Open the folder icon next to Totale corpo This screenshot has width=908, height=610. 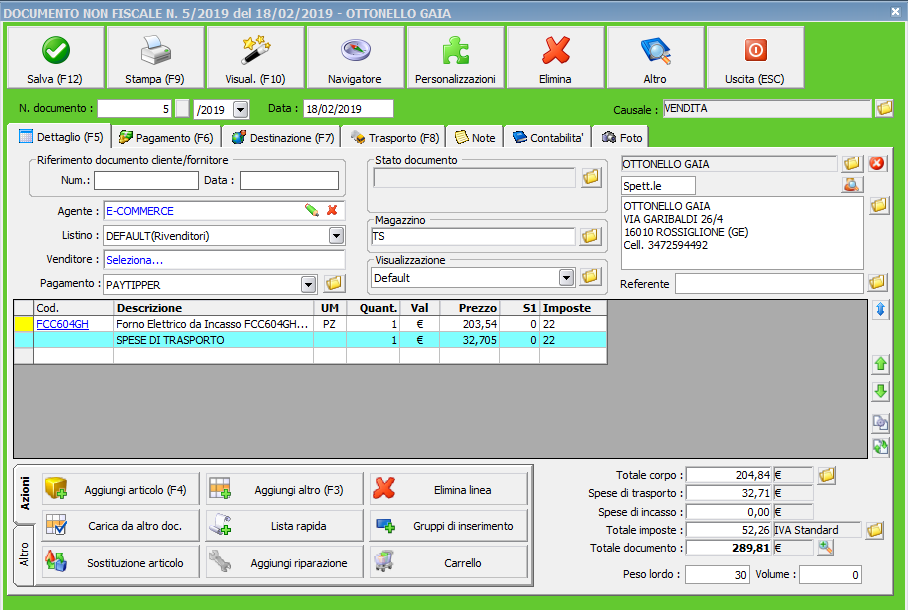click(827, 476)
